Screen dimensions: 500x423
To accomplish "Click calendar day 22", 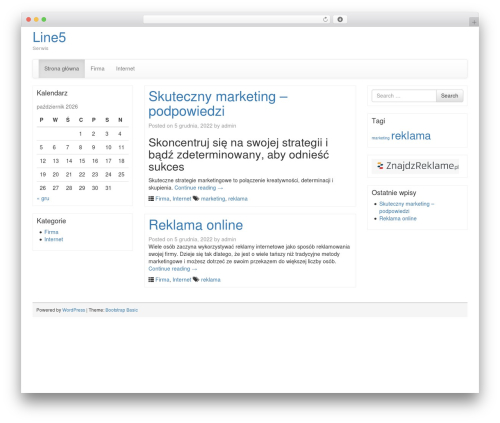I will pos(82,175).
